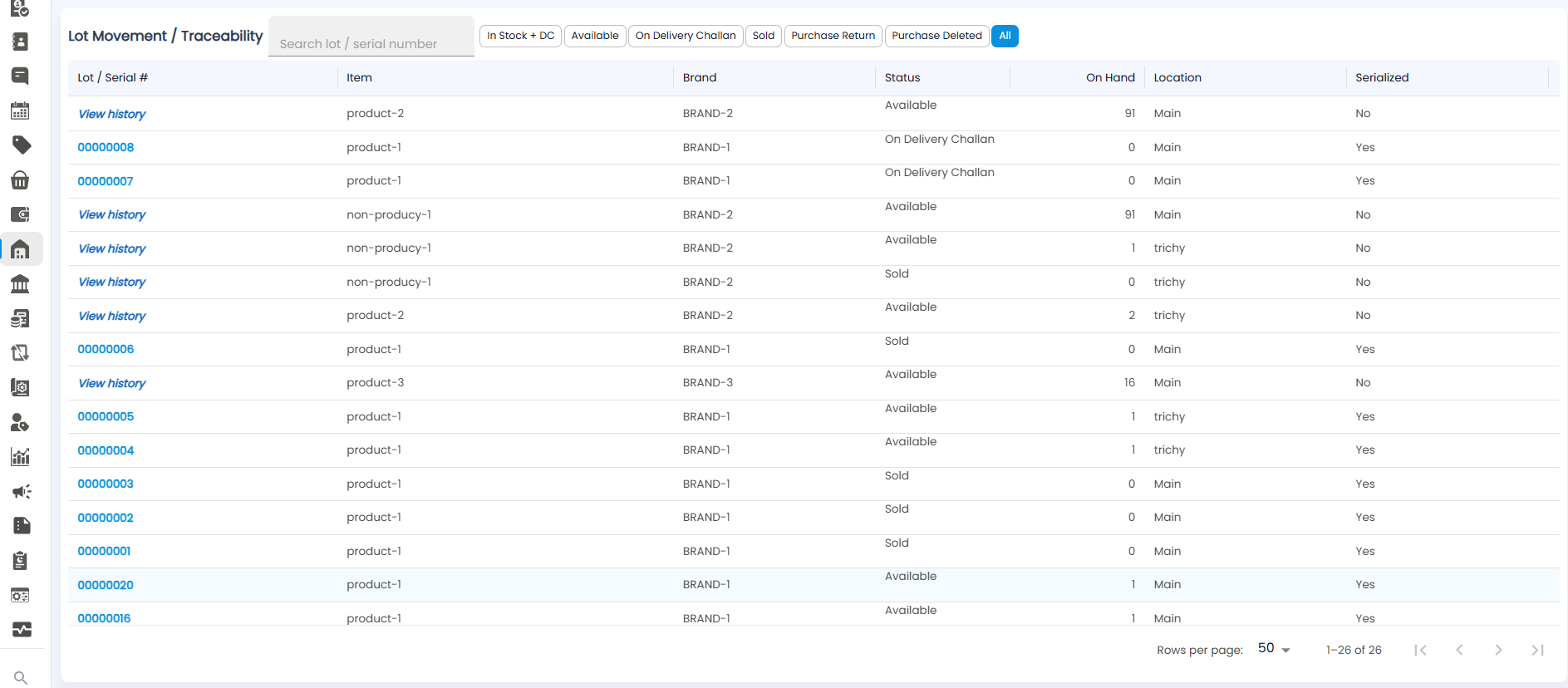The height and width of the screenshot is (688, 1568).
Task: Open the blueprint gear sidebar icon
Action: point(21,387)
